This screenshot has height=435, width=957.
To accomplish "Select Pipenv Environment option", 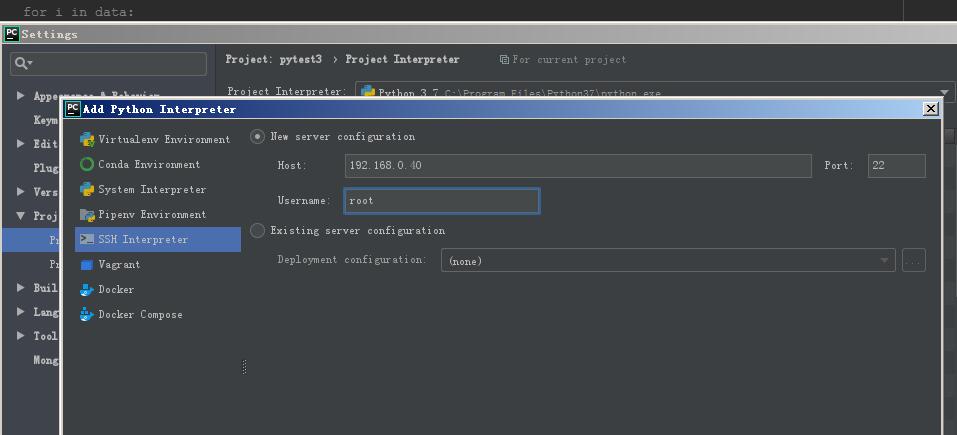I will click(157, 214).
